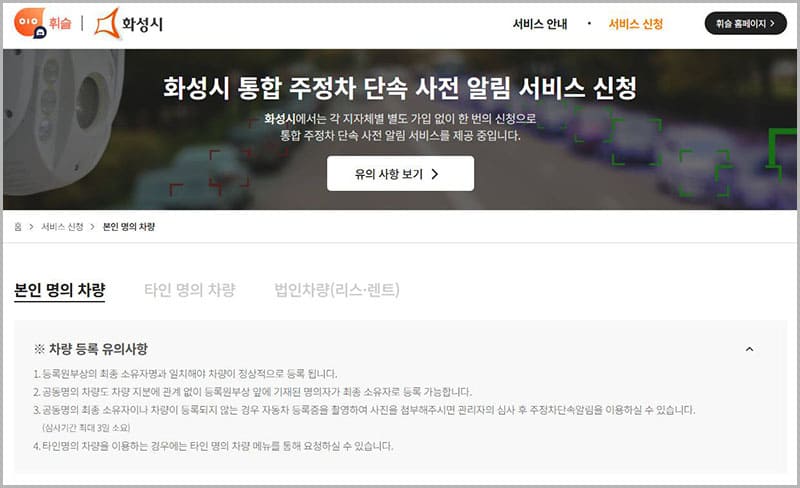Switch to the 타인 명의 차량 tab
The width and height of the screenshot is (800, 488).
[x=189, y=290]
